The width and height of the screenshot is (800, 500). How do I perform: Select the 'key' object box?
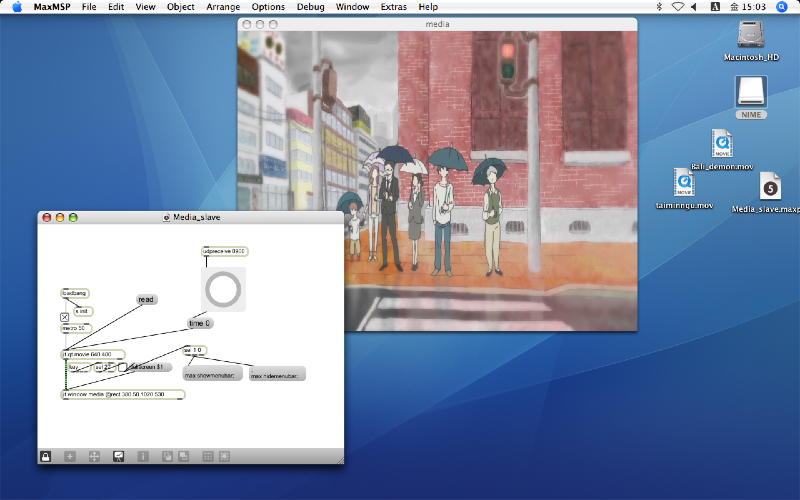(78, 367)
